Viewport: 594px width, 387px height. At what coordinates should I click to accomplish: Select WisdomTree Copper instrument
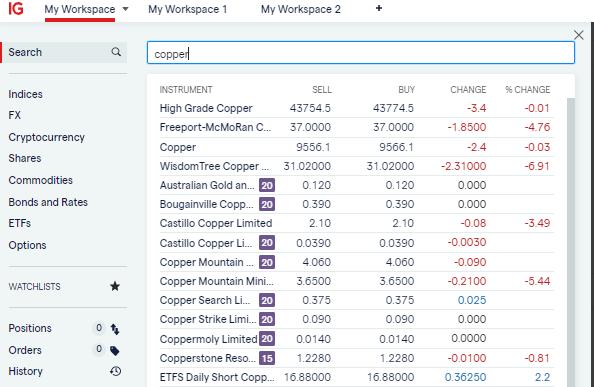pos(214,166)
